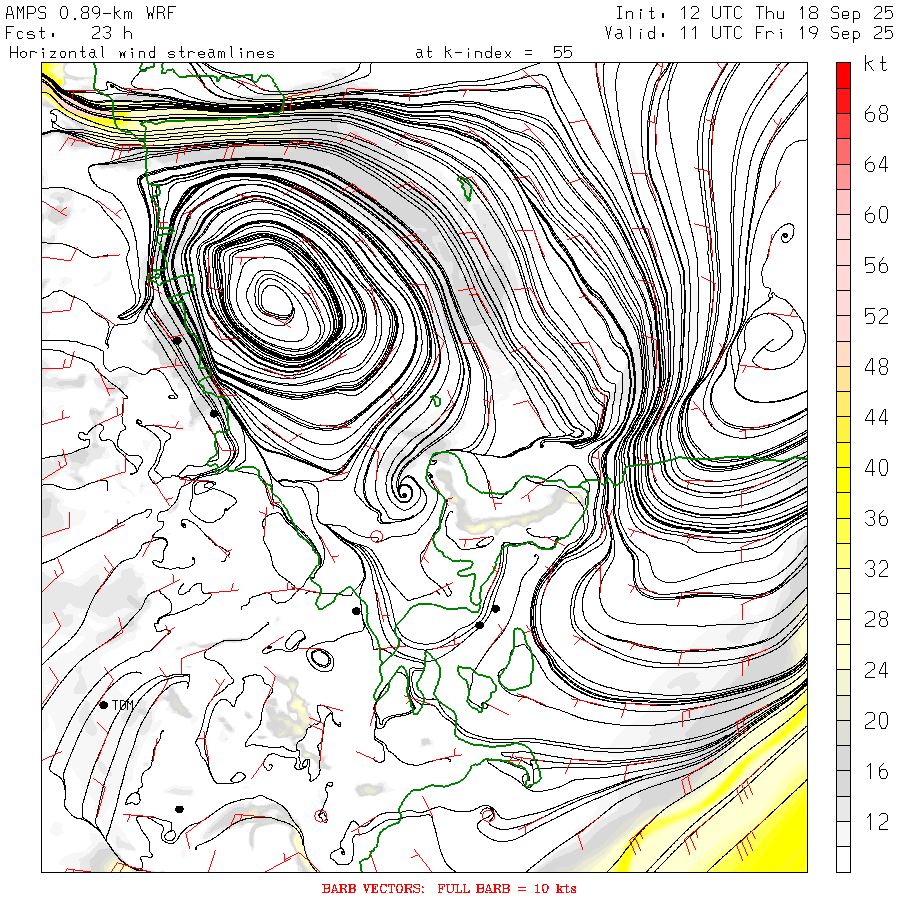This screenshot has width=900, height=900.
Task: Click the "BARB VECTORS: FULL BARB = 10 kts" caption
Action: pos(449,889)
